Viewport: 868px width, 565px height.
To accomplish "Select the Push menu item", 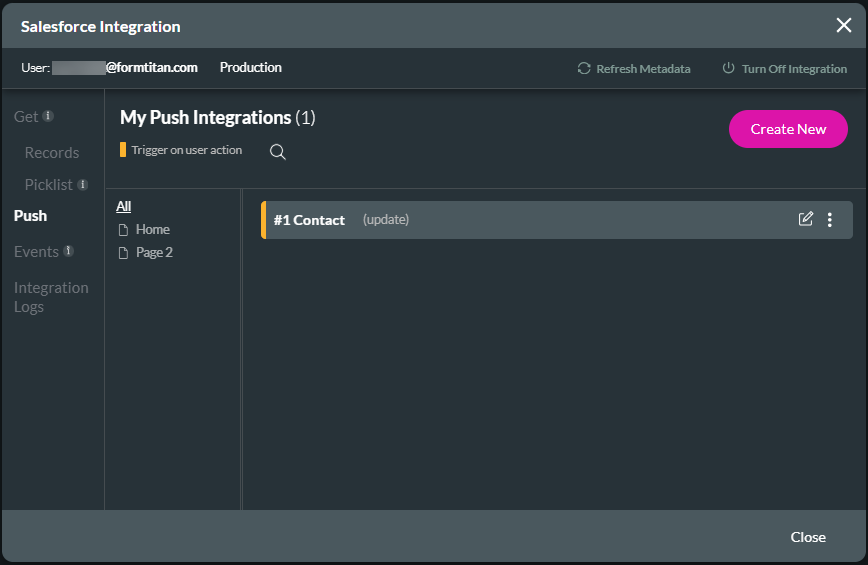I will pos(30,216).
